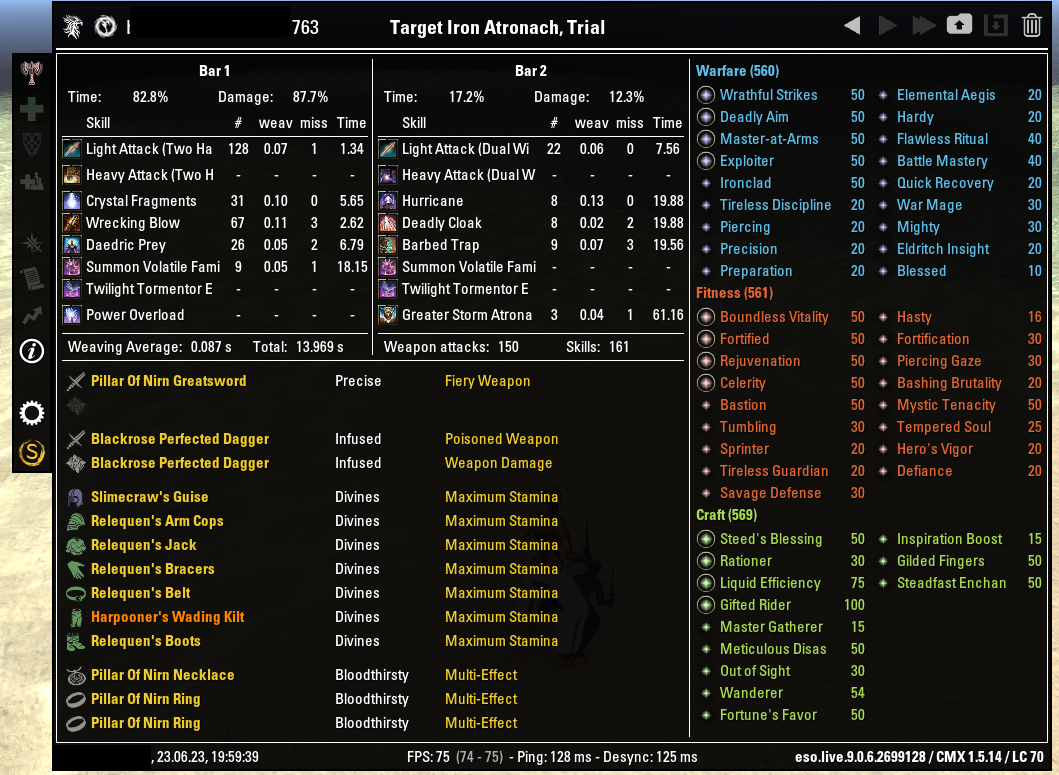Click the eso.live version string in footer
The image size is (1059, 775).
[919, 757]
